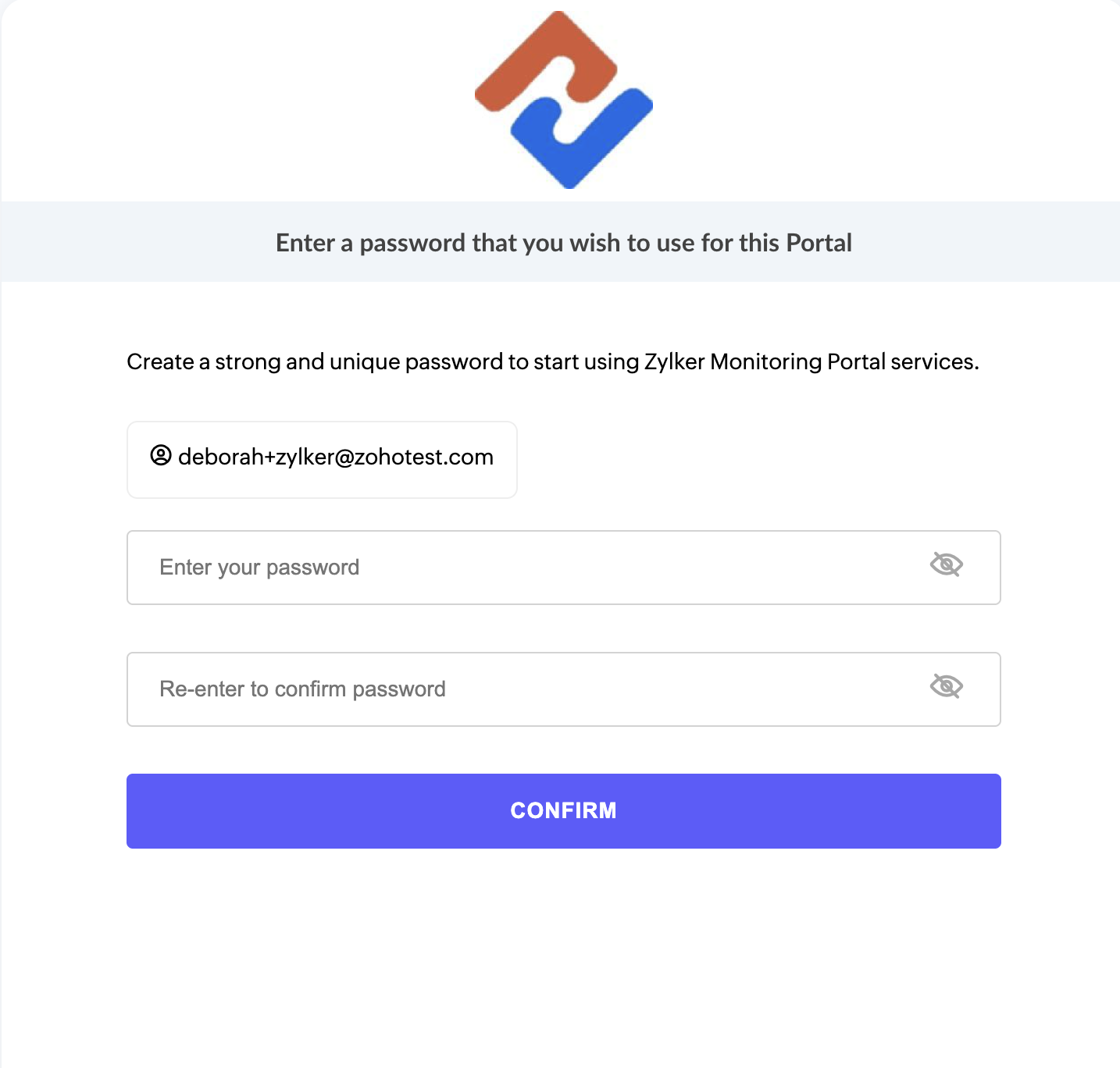The image size is (1120, 1068).
Task: Click the white area left of the logo
Action: [x=234, y=100]
